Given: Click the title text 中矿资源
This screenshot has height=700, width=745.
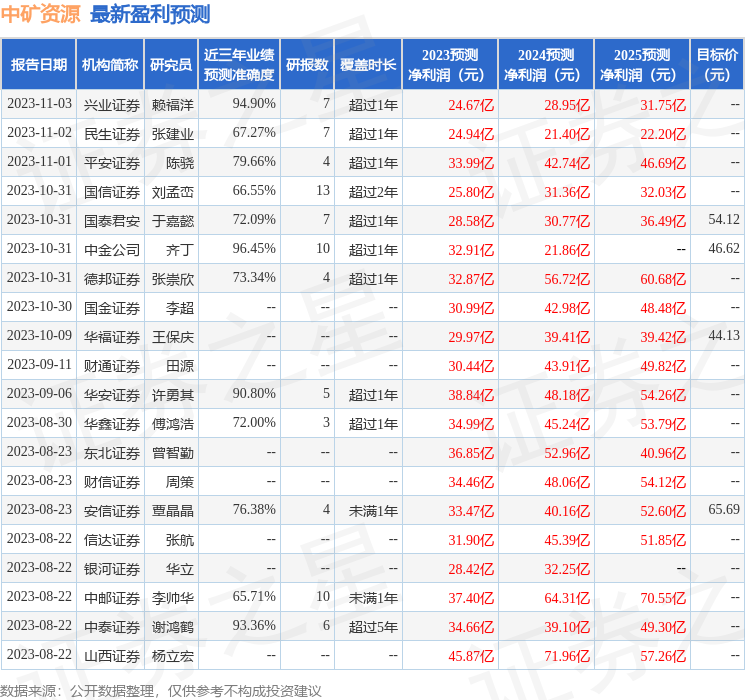Looking at the screenshot, I should [x=40, y=14].
